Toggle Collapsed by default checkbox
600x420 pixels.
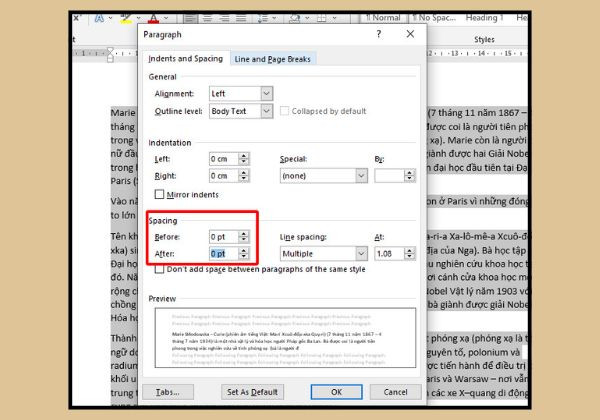pos(284,111)
